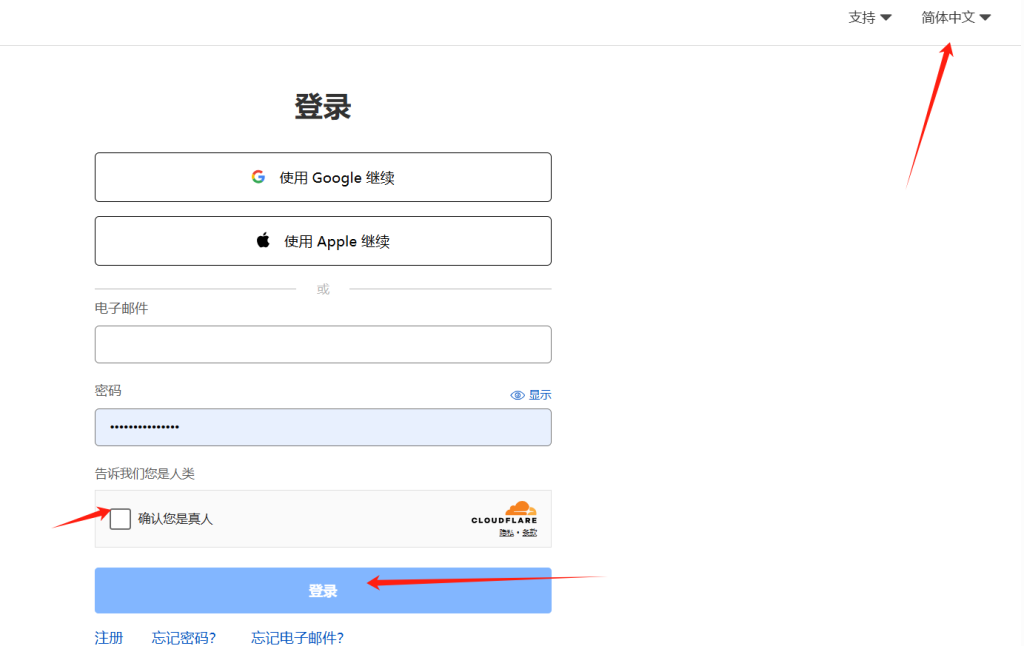Check the 确认您是真人 checkbox
The image size is (1024, 646).
pyautogui.click(x=120, y=519)
